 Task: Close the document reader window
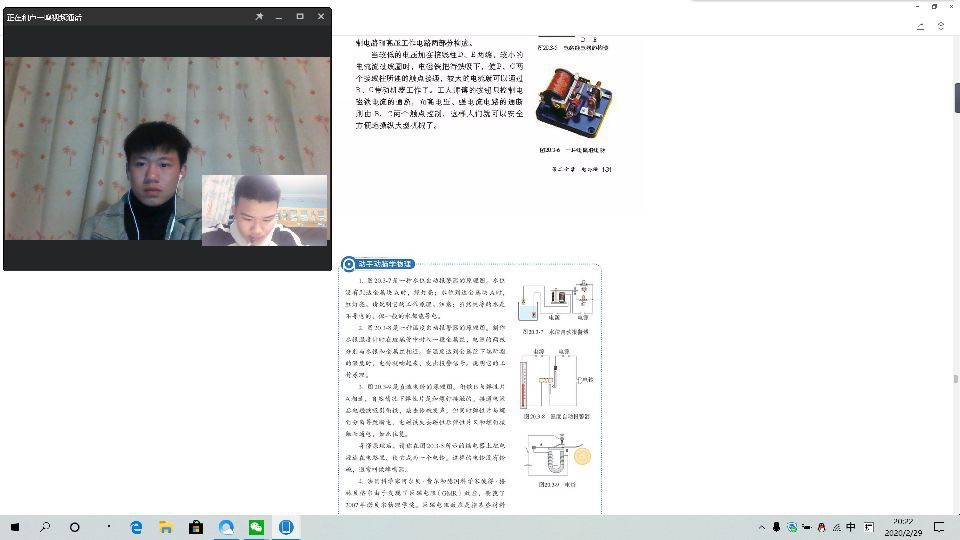point(951,7)
